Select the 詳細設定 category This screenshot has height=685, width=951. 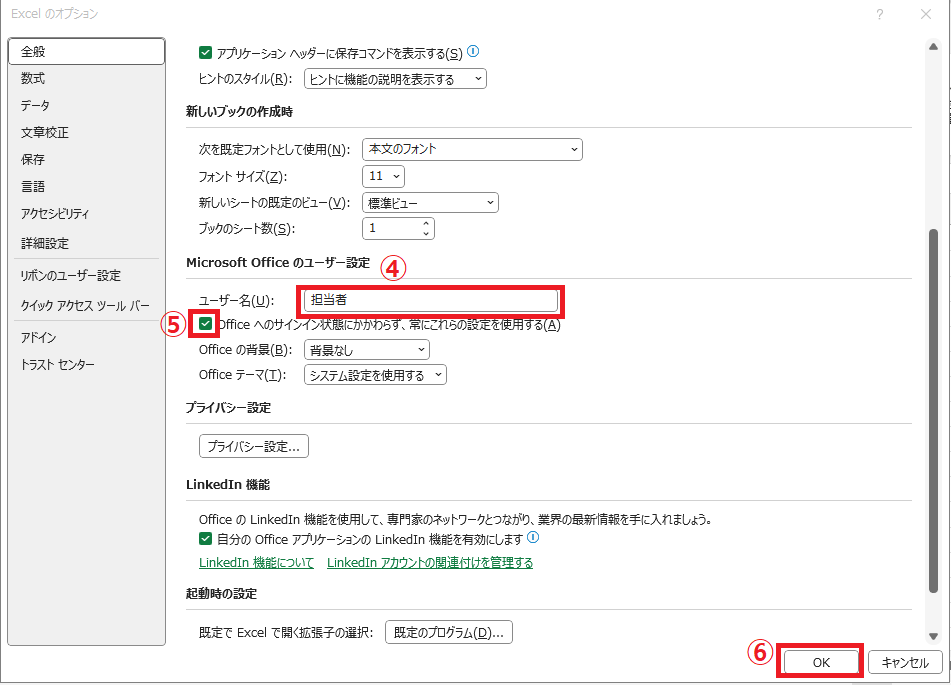point(86,243)
